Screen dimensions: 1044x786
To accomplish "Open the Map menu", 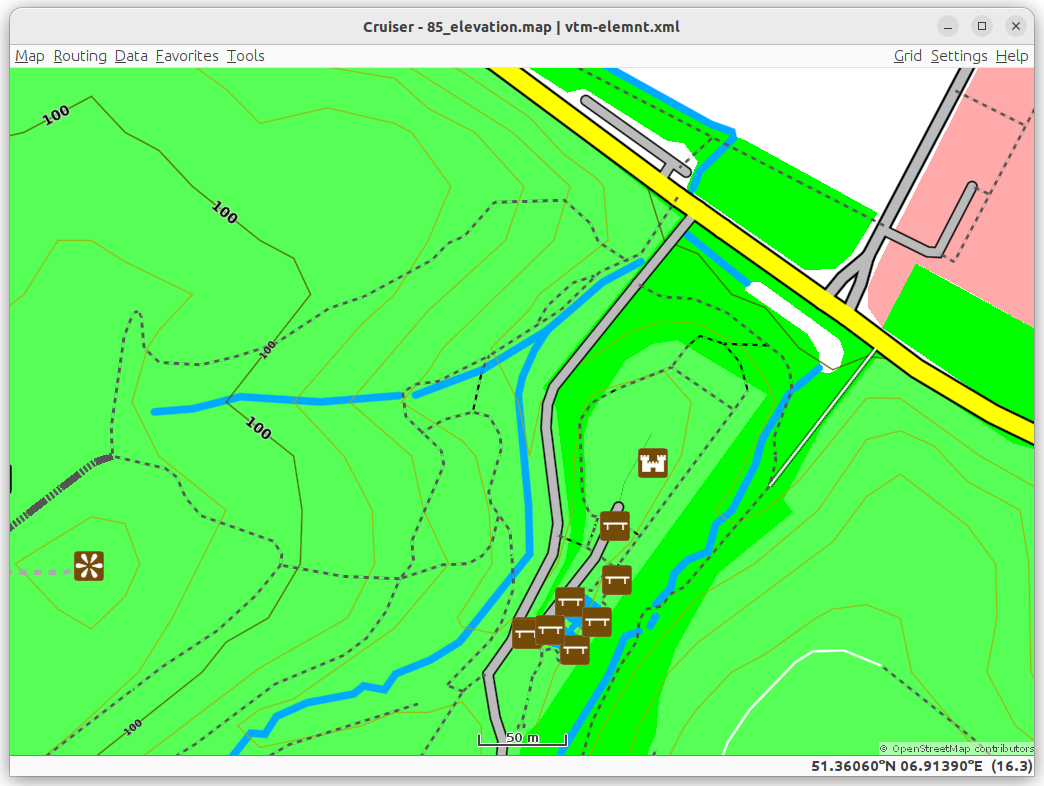I will (30, 56).
